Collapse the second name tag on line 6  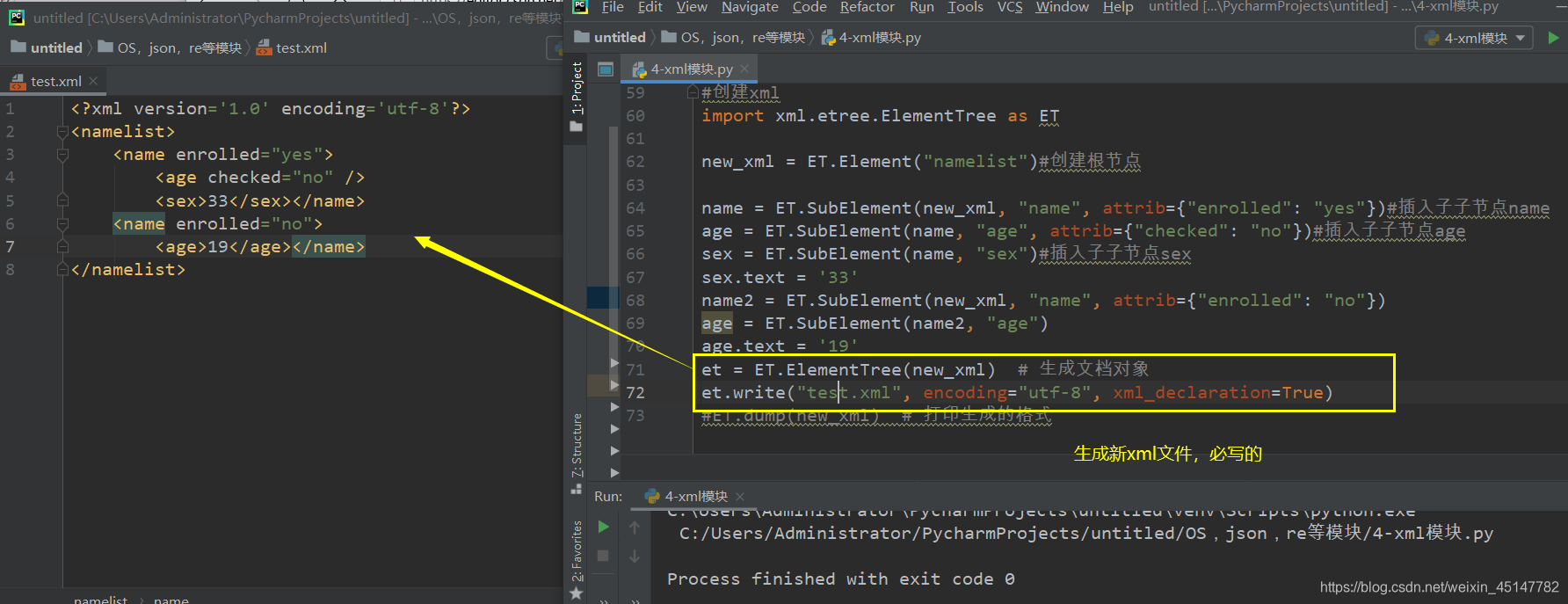(62, 224)
